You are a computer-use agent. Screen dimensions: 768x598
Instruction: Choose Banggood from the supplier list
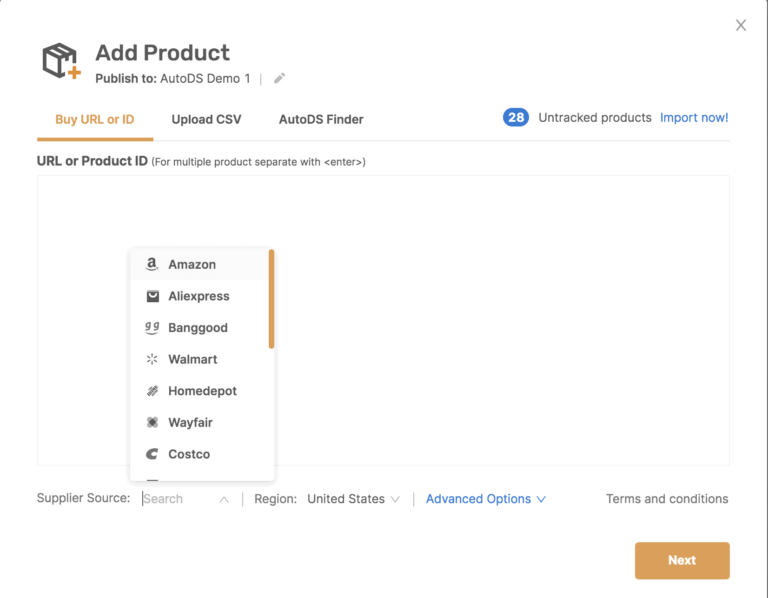[200, 328]
